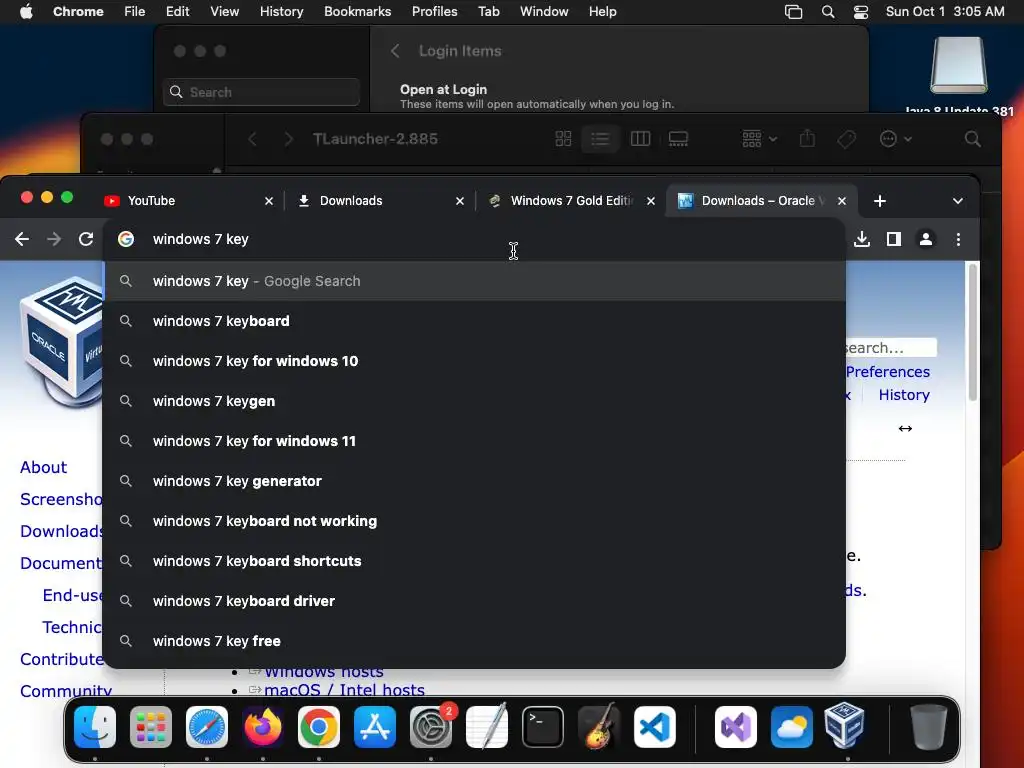Select 'windows 7 key - Google Search' suggestion

click(x=474, y=281)
